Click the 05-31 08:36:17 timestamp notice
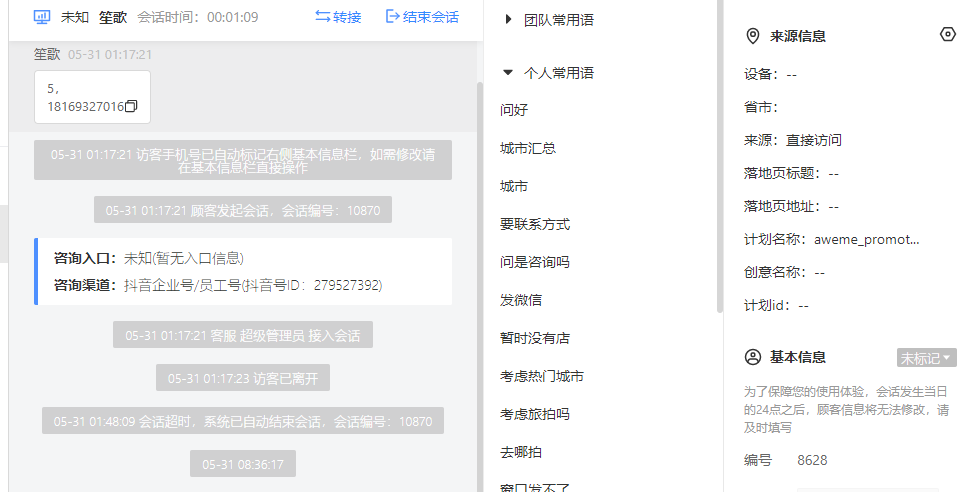The width and height of the screenshot is (964, 492). pyautogui.click(x=243, y=464)
